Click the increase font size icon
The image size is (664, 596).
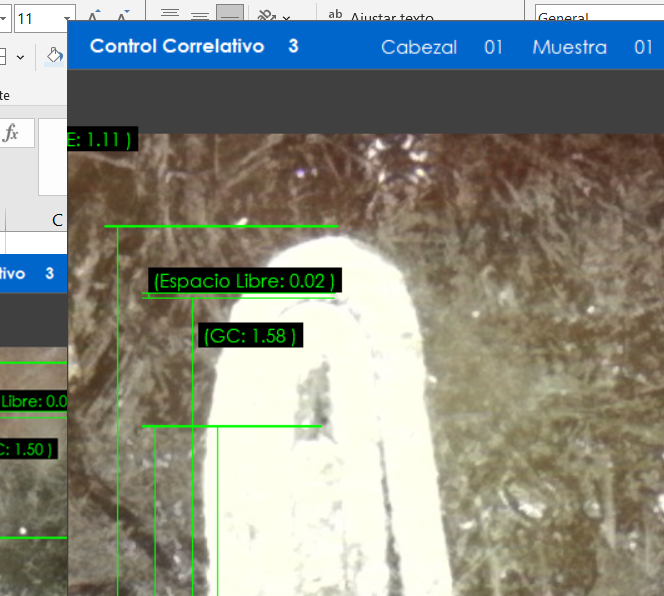[x=93, y=17]
